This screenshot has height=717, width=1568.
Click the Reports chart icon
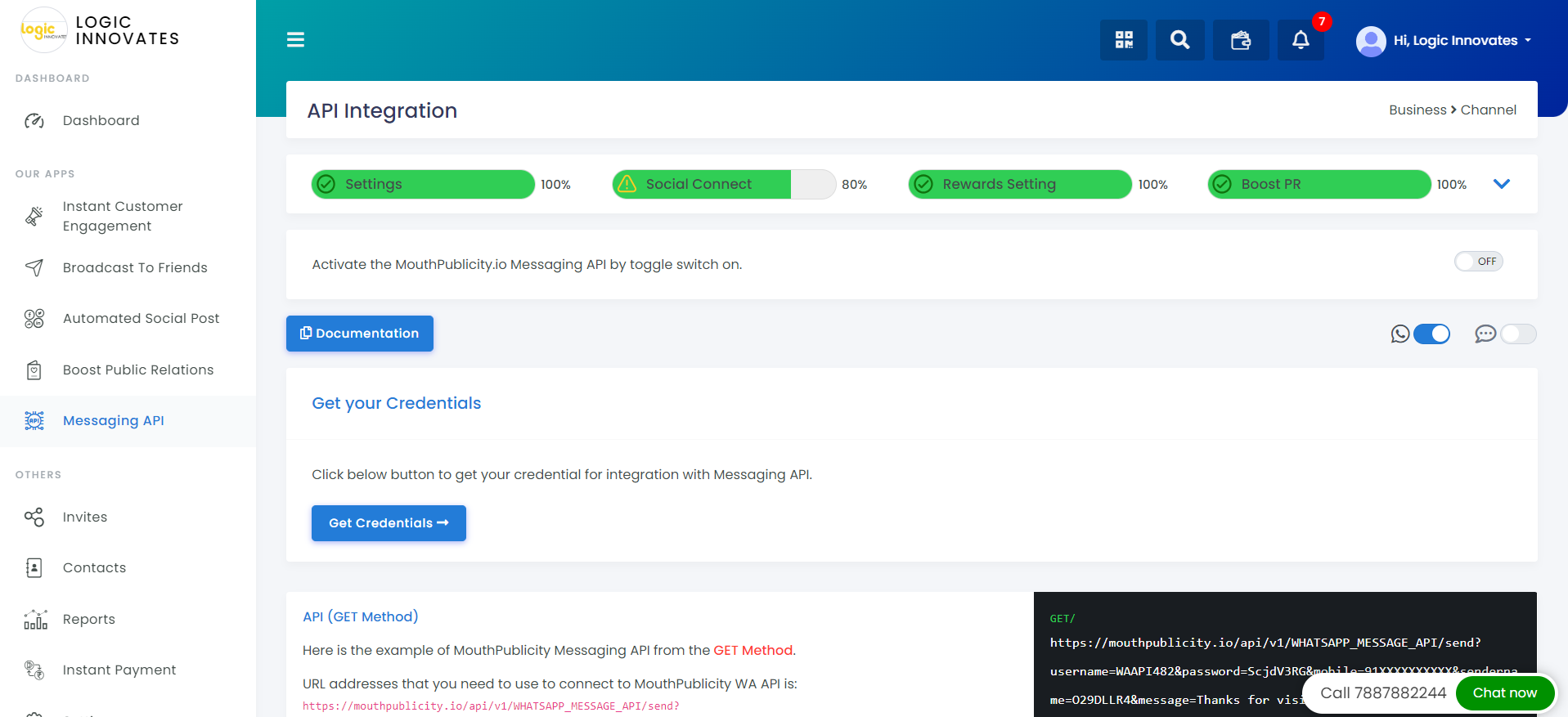pyautogui.click(x=35, y=620)
